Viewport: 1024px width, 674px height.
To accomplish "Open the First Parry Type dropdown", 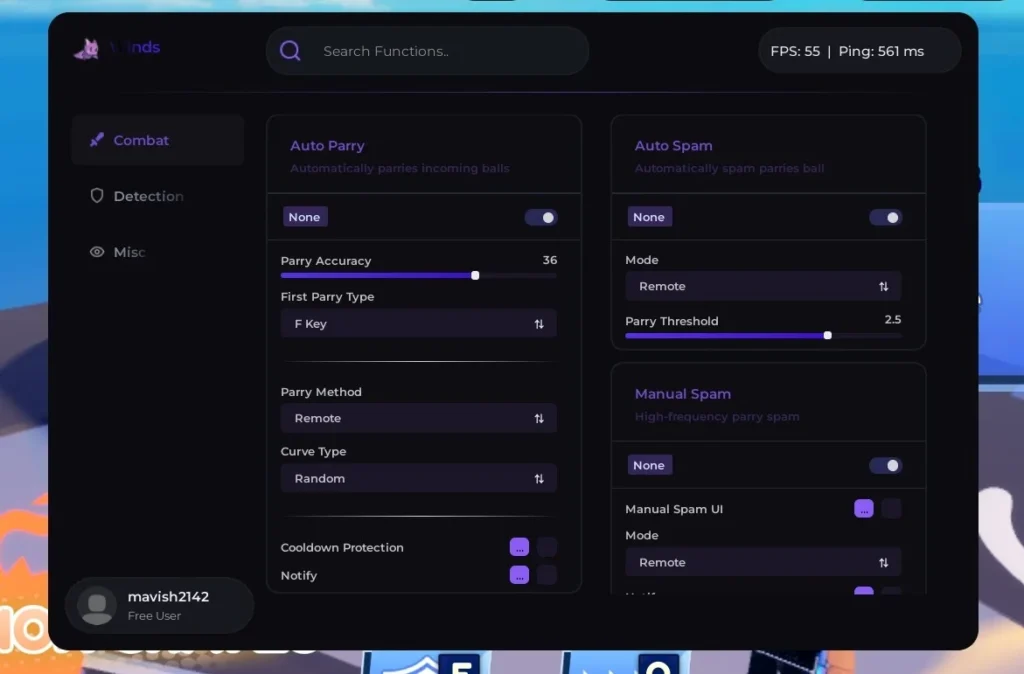I will [418, 324].
